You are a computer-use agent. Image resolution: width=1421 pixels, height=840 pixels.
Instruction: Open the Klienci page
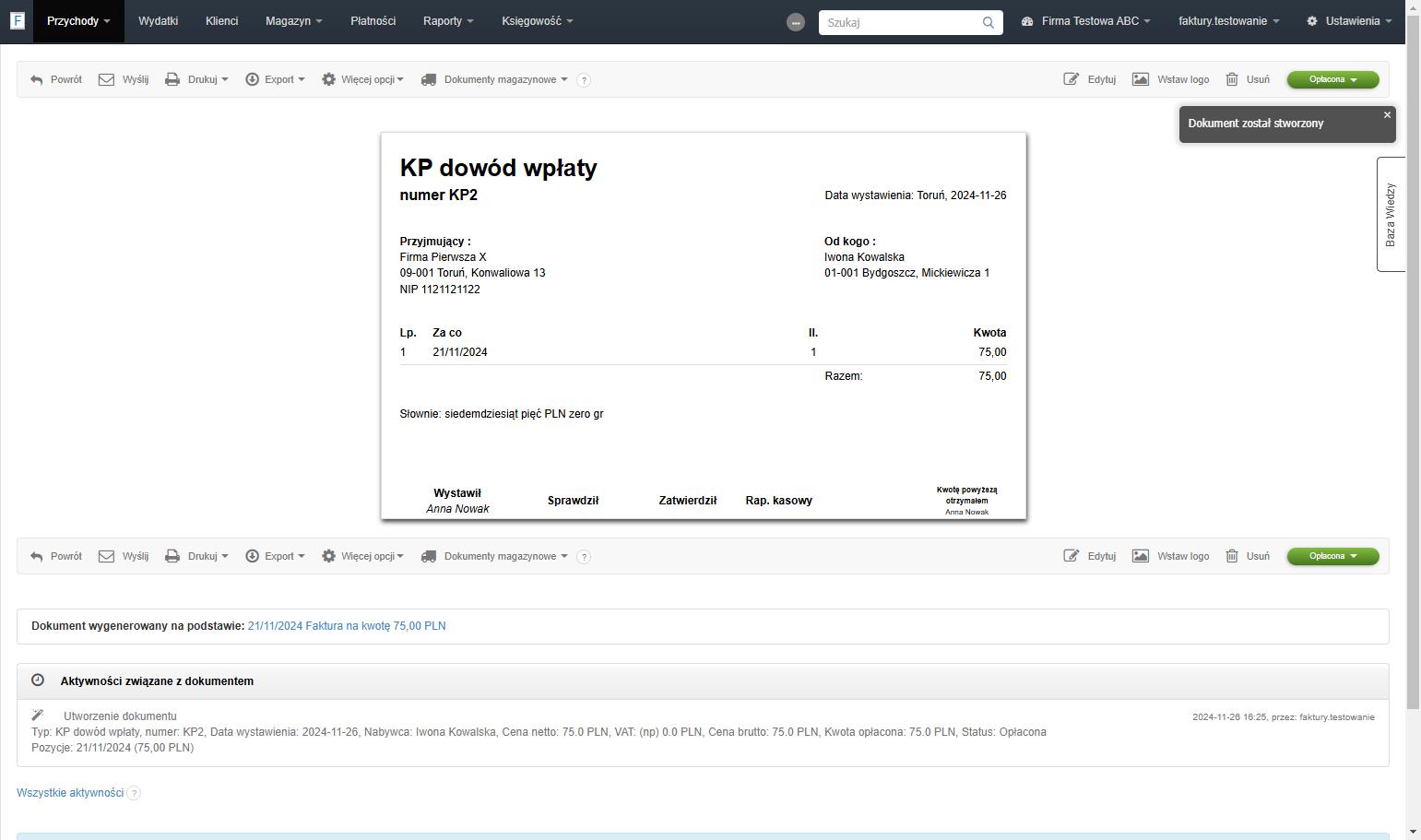(222, 21)
